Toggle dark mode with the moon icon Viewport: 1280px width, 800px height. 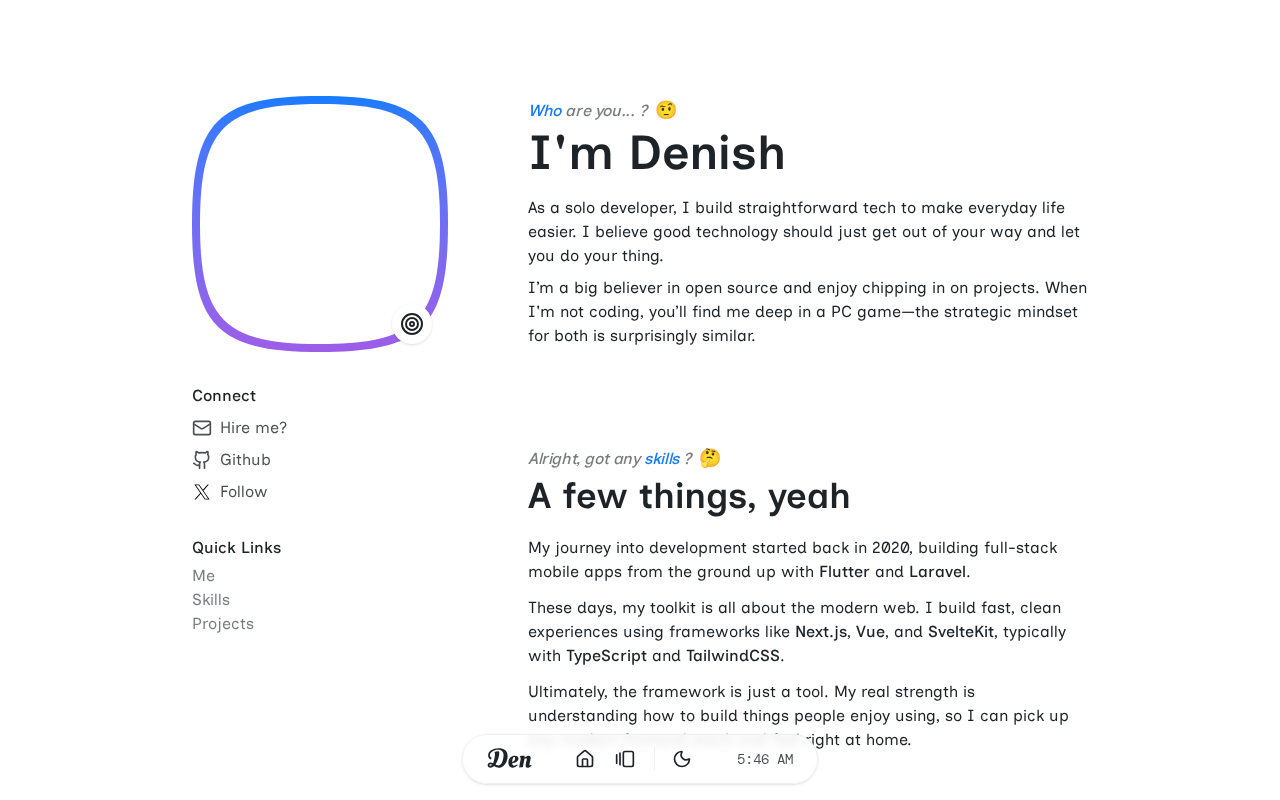coord(682,759)
